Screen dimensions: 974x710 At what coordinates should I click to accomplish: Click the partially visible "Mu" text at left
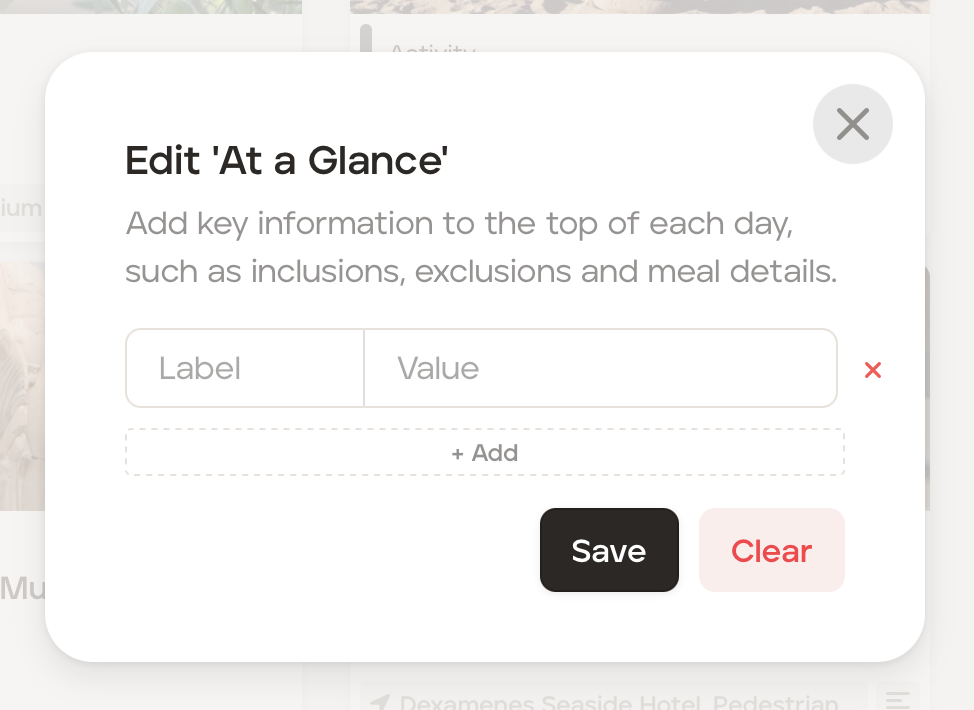22,587
